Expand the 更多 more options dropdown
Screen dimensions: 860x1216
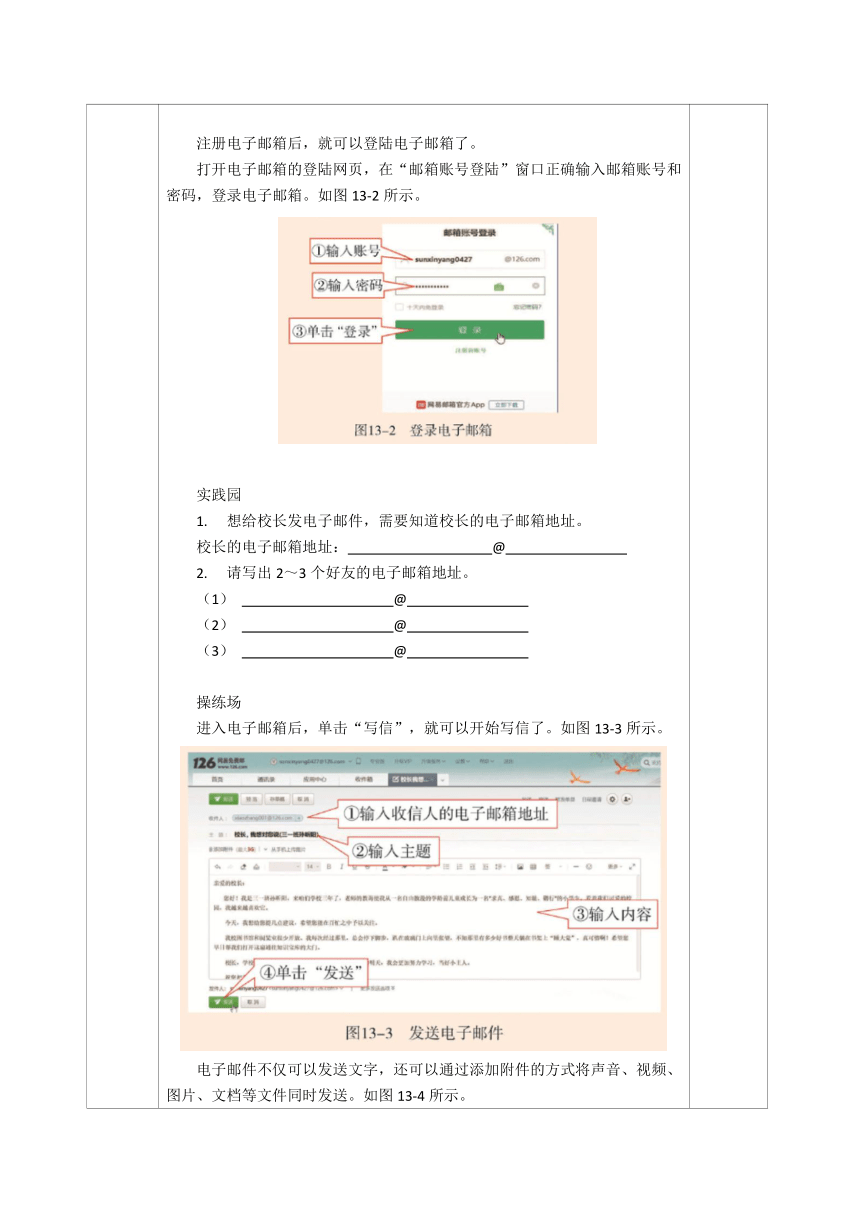616,867
